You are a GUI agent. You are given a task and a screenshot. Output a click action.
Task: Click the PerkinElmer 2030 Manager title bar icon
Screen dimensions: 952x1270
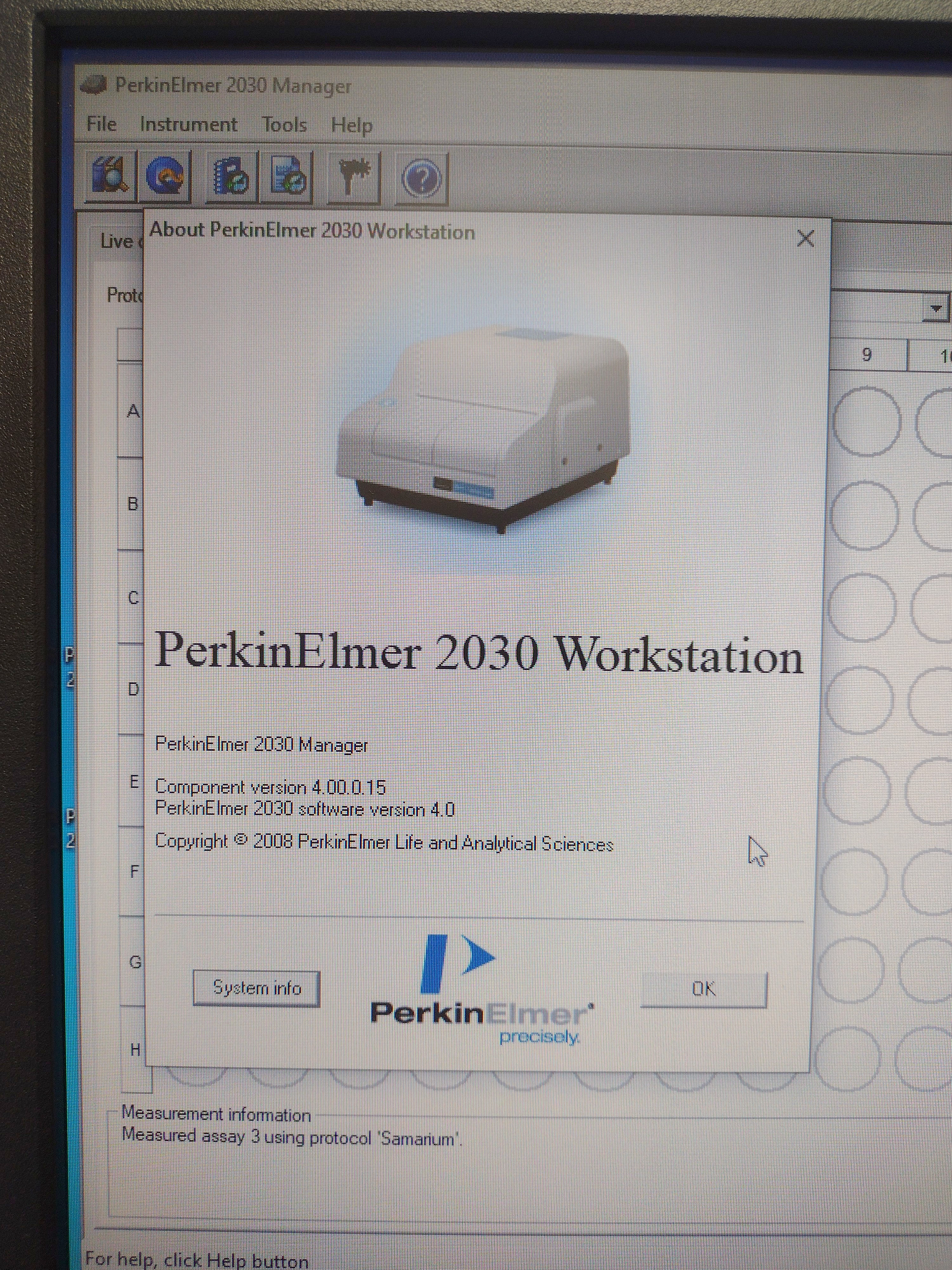(x=95, y=84)
